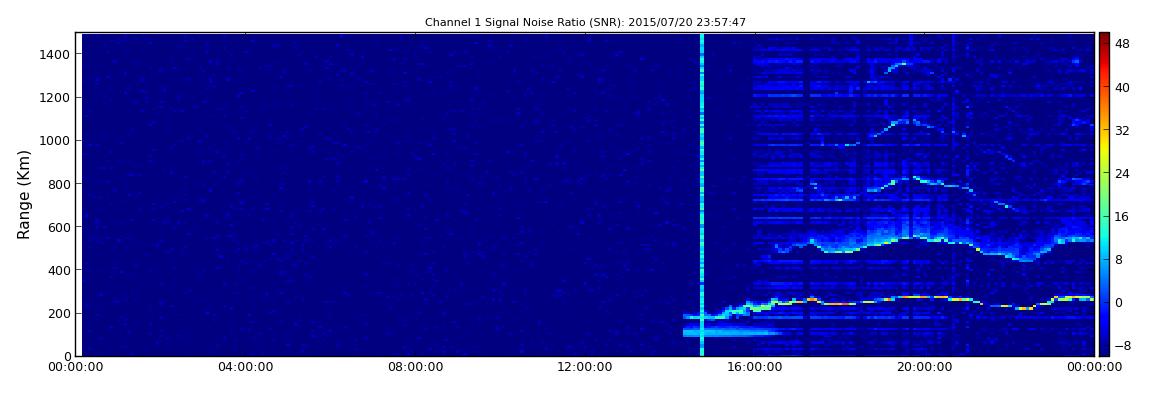
Task: Click the 400 range tick label
Action: [59, 271]
